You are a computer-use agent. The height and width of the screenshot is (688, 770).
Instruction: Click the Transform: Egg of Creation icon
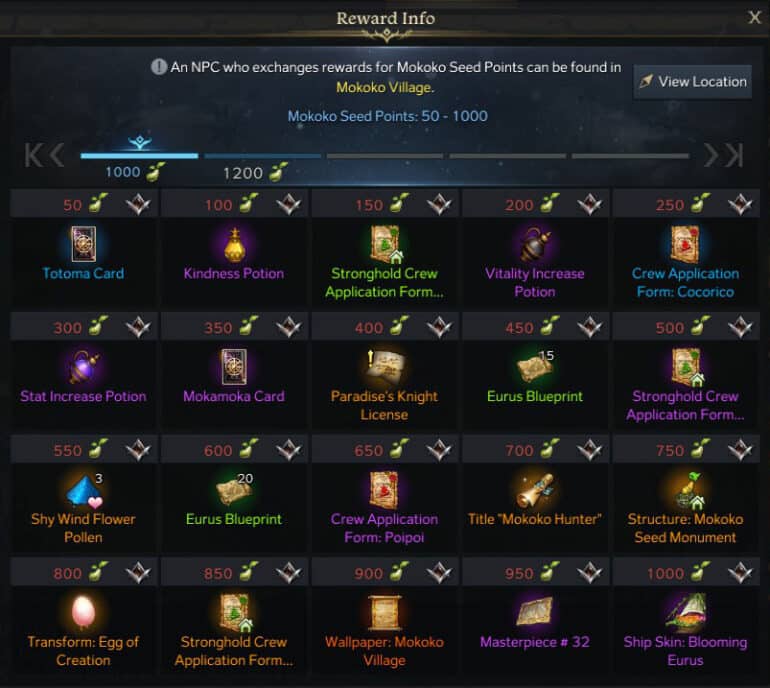pos(83,612)
